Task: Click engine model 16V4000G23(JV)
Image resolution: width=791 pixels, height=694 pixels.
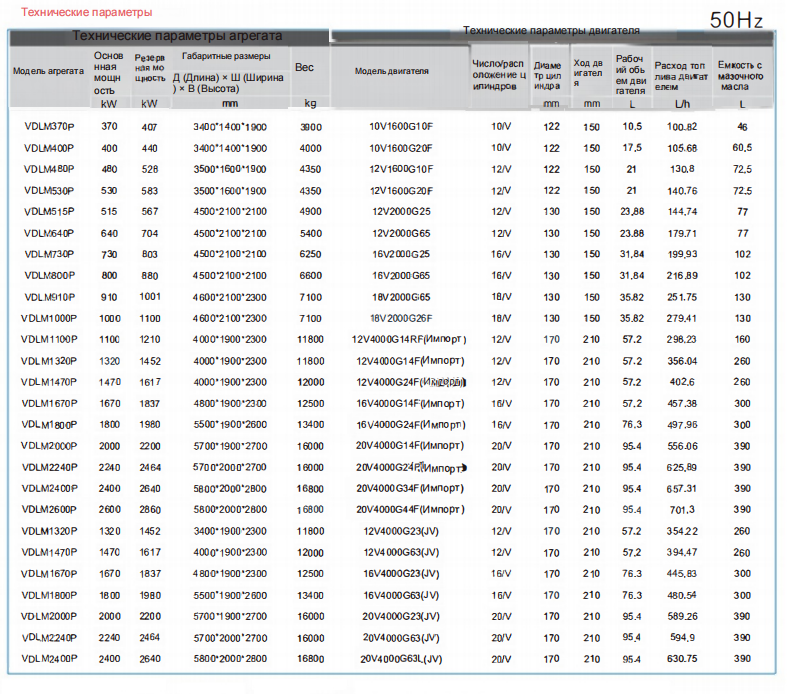Action: 401,573
